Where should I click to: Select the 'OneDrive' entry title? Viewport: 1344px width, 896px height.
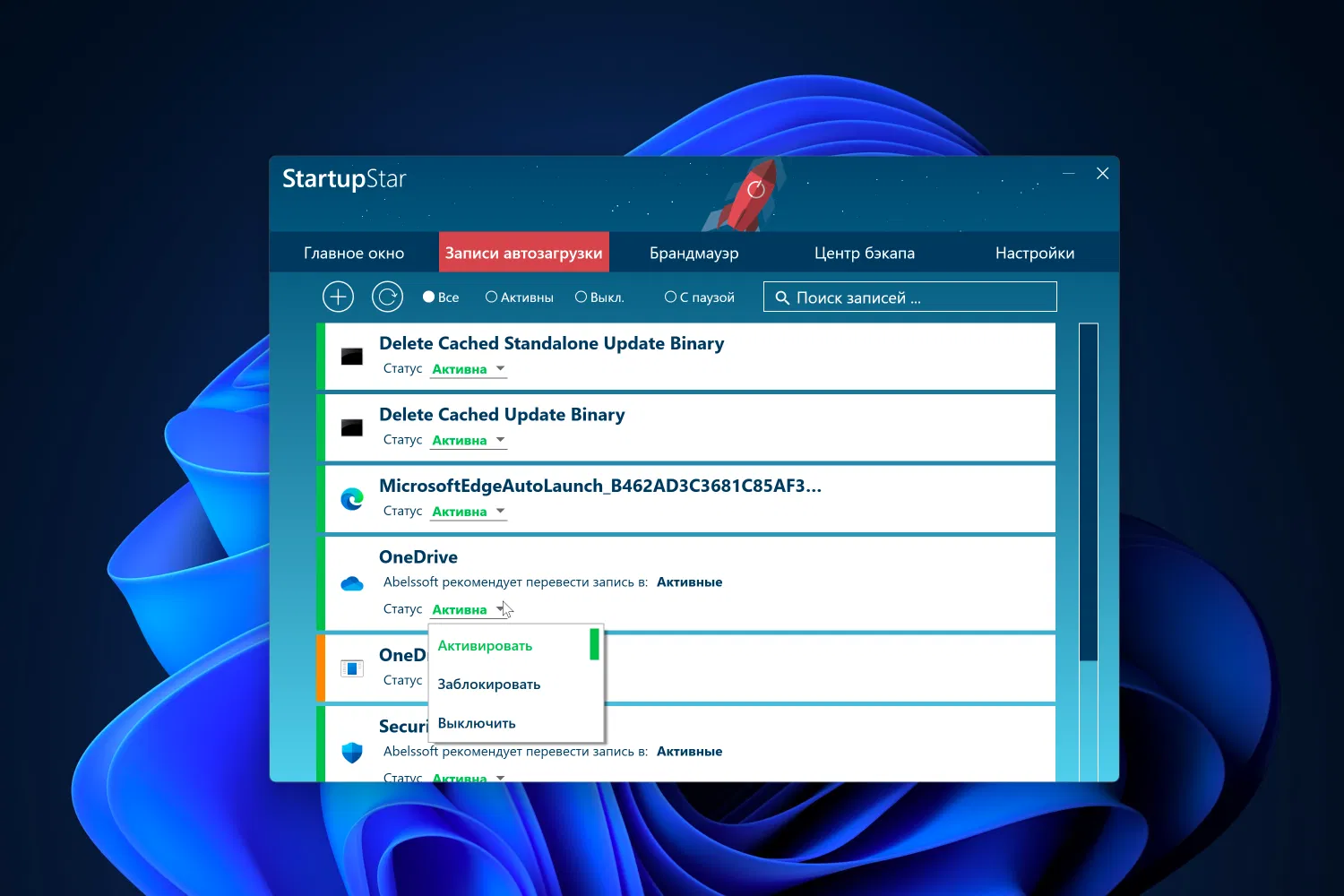[x=418, y=557]
